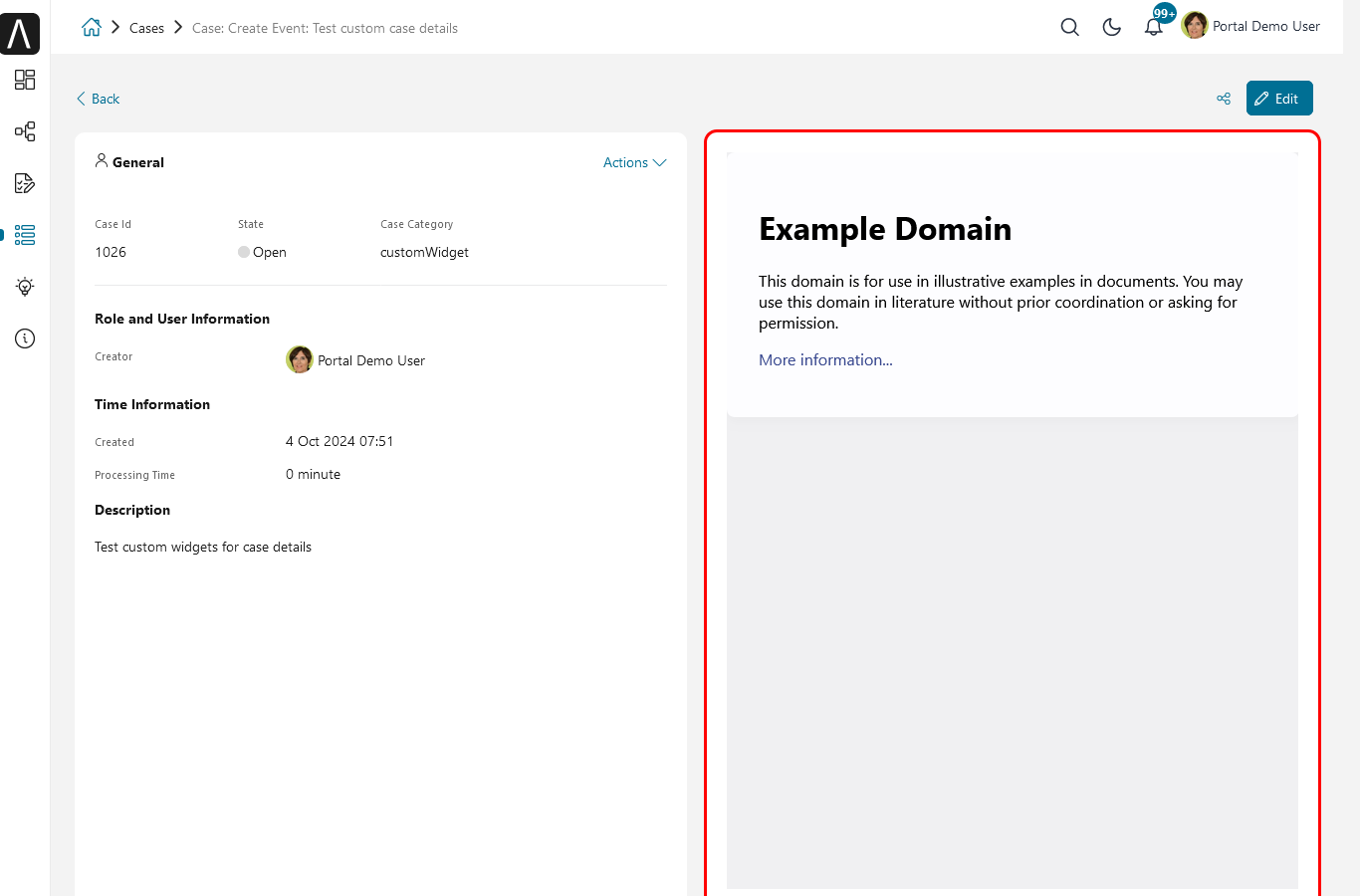Click the home icon in breadcrumb

[x=92, y=27]
